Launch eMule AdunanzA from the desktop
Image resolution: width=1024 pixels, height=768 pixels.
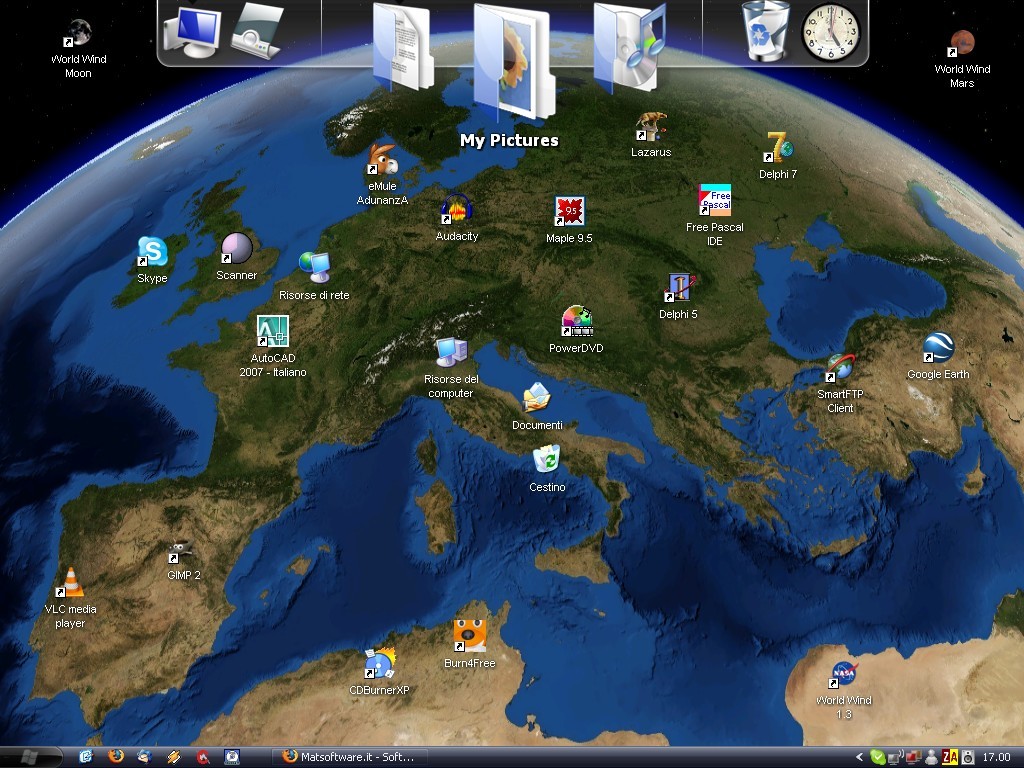point(383,175)
